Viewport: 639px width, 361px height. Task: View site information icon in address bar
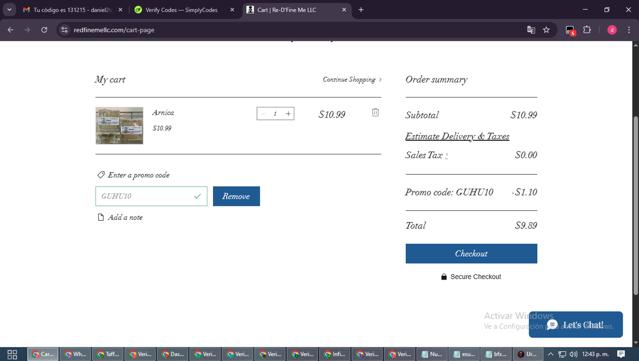[64, 30]
